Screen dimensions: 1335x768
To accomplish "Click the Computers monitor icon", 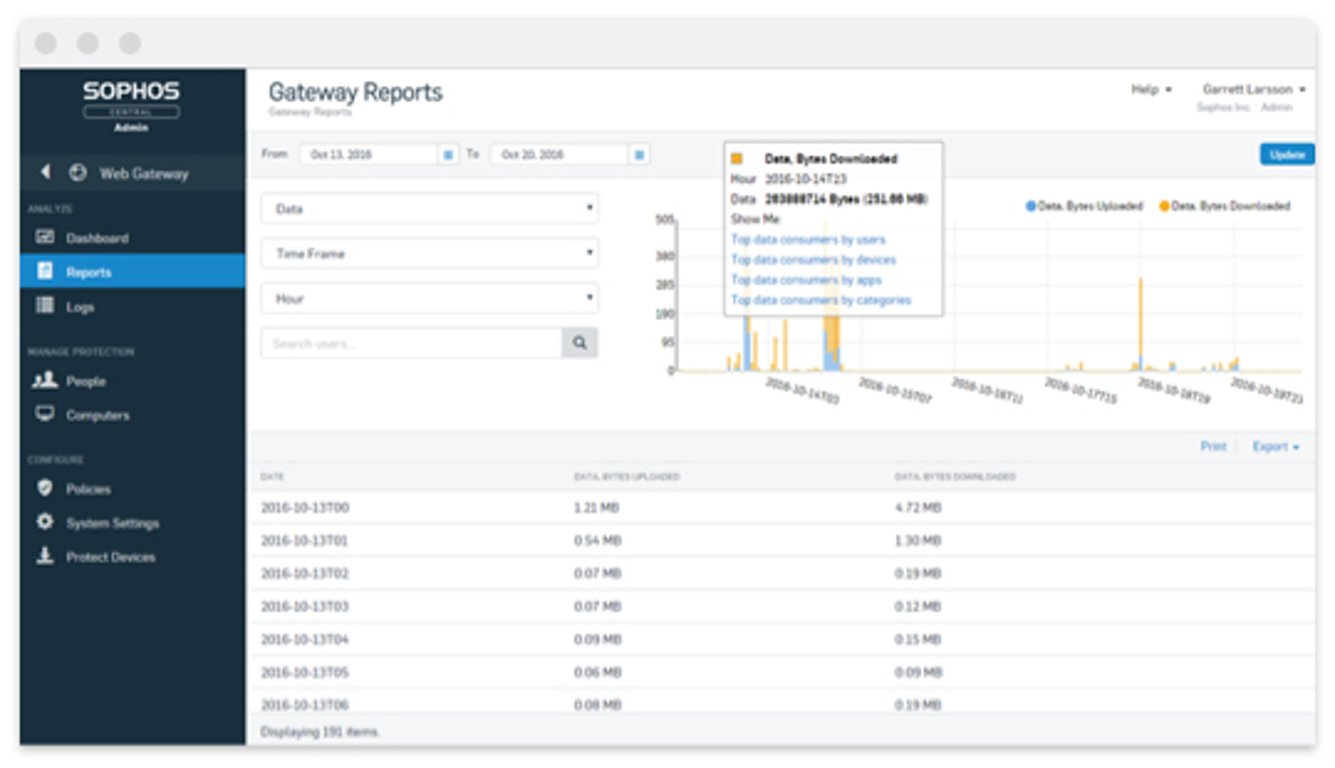I will tap(45, 414).
